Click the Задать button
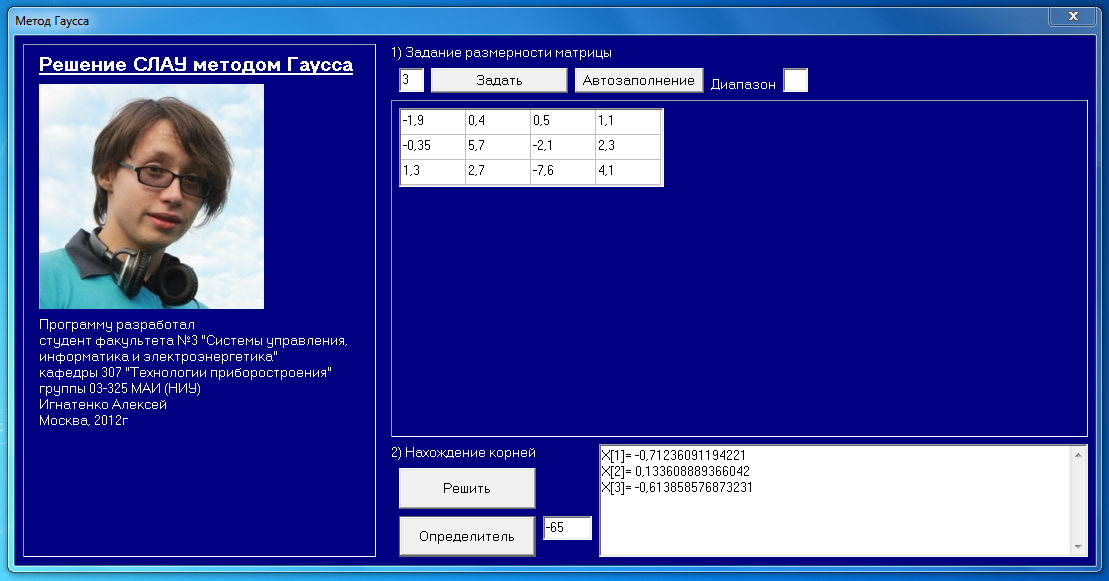Image resolution: width=1109 pixels, height=581 pixels. [x=499, y=80]
